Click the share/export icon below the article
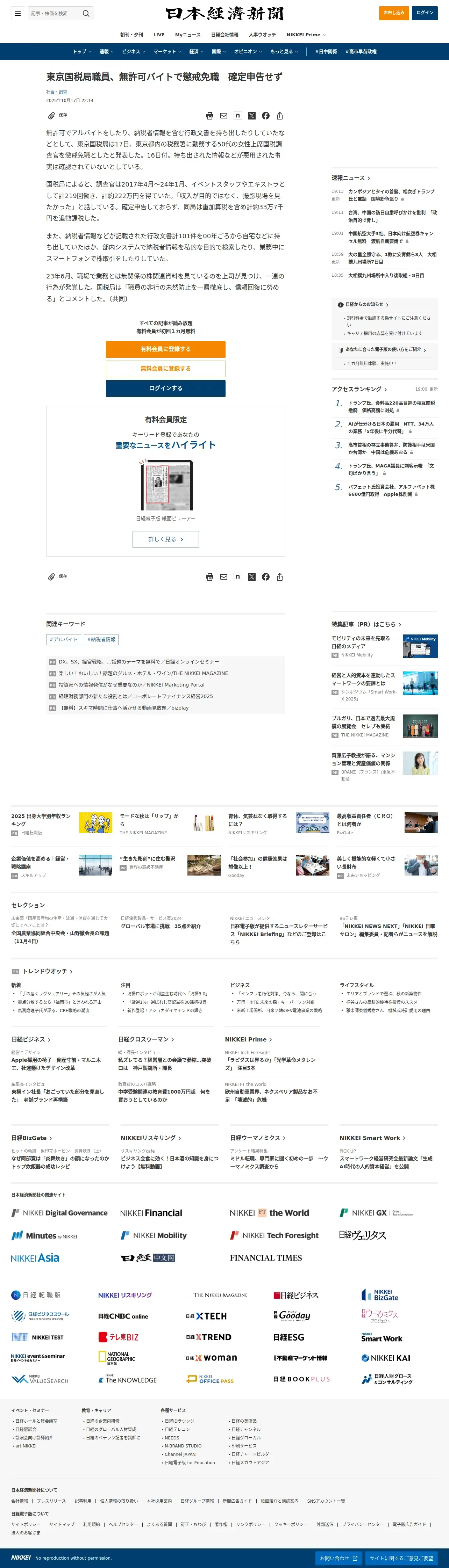The image size is (449, 1568). [280, 577]
